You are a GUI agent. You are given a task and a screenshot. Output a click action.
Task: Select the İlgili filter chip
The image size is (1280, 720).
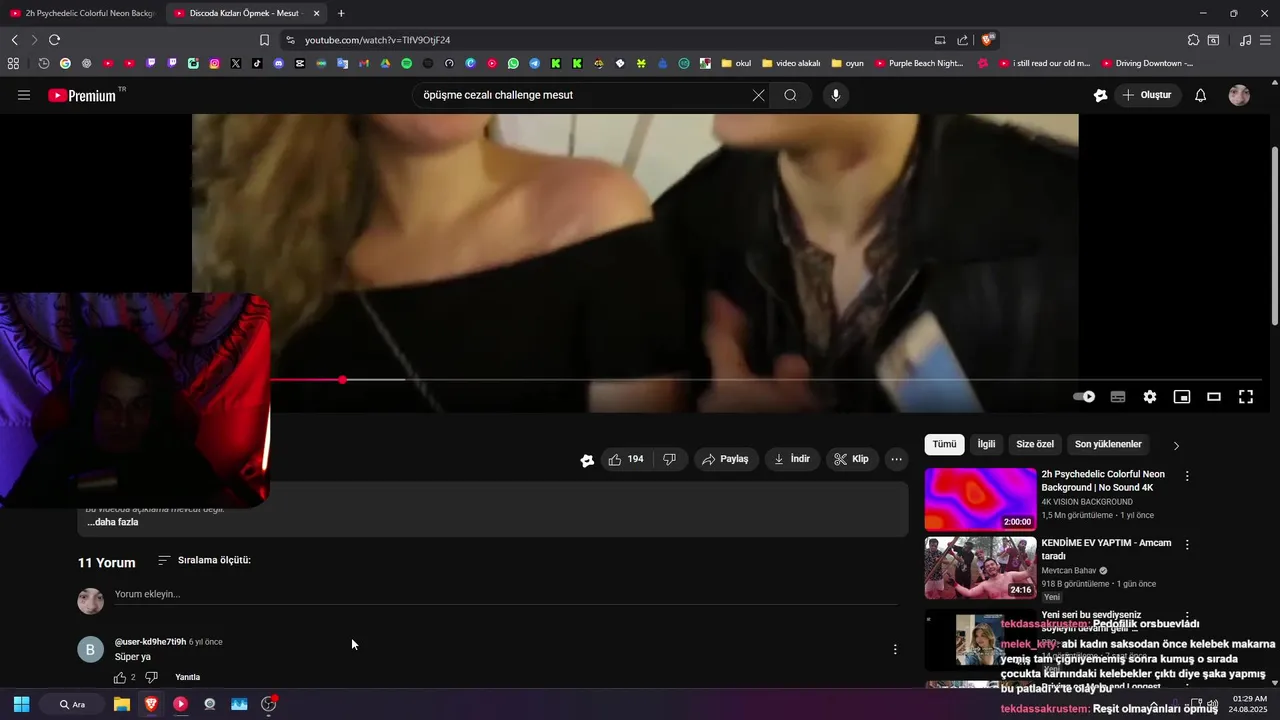[987, 444]
